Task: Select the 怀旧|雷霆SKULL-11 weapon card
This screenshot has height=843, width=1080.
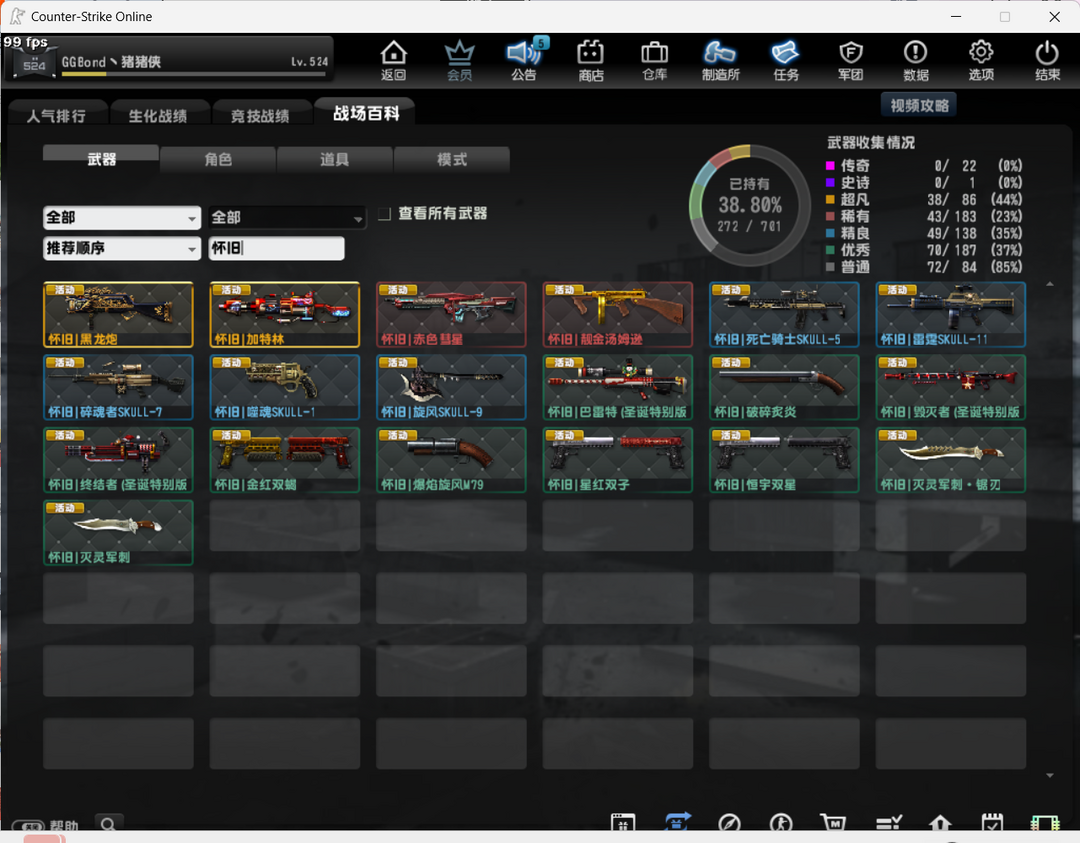Action: [x=951, y=314]
